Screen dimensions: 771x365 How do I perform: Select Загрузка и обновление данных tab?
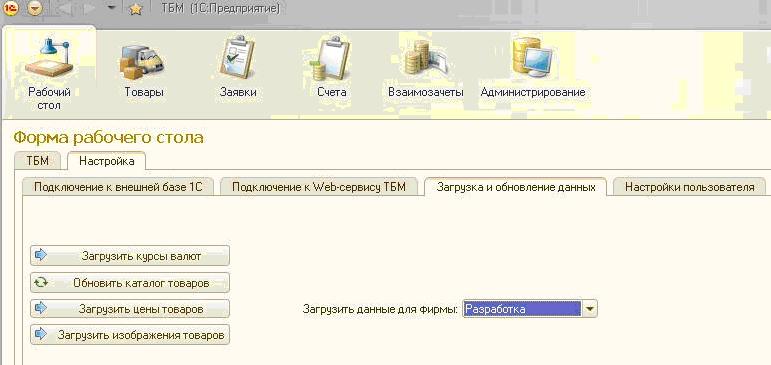[515, 186]
